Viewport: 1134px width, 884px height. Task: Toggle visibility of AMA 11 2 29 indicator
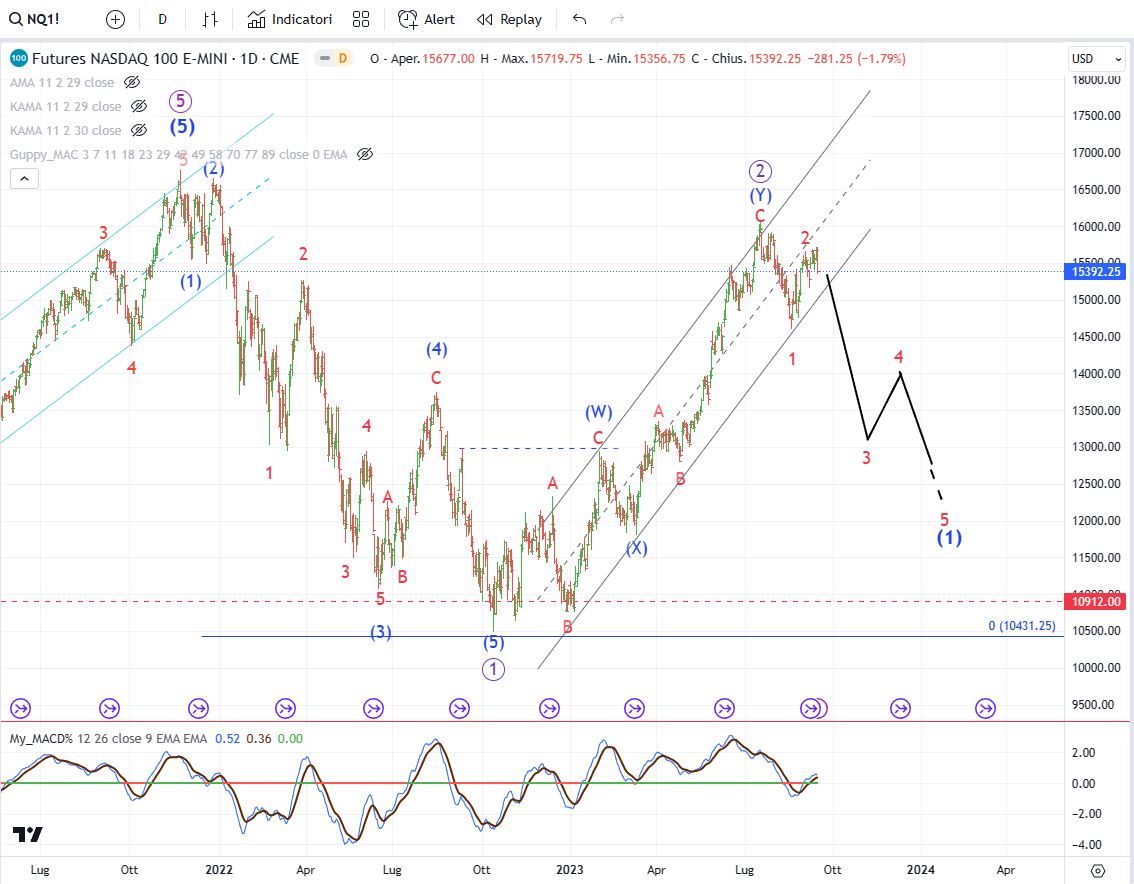[132, 82]
